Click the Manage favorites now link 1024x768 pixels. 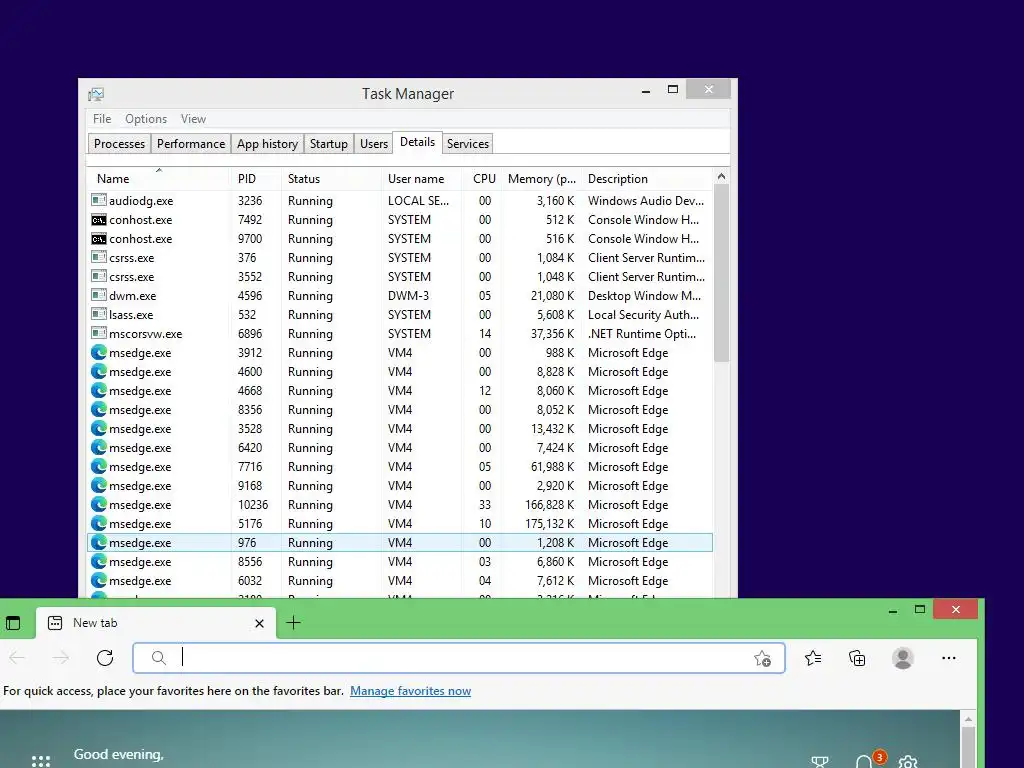tap(410, 691)
